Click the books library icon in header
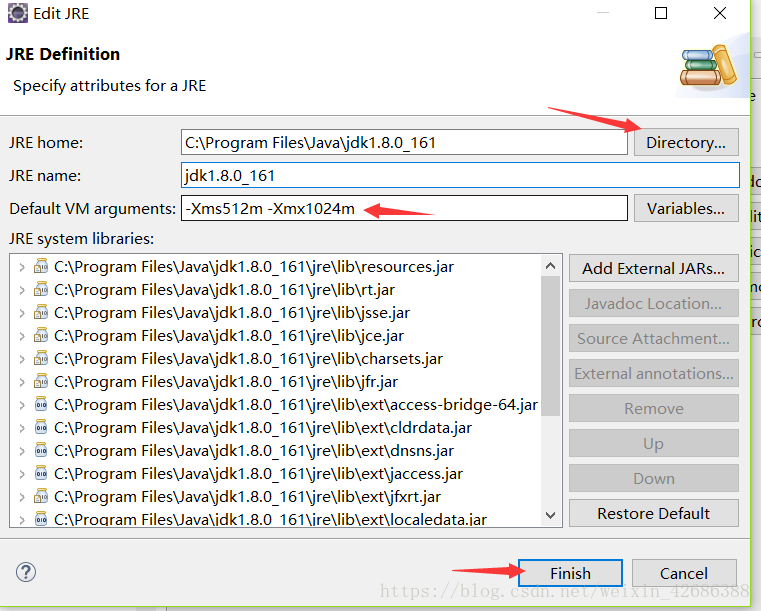Viewport: 761px width, 611px height. point(709,66)
